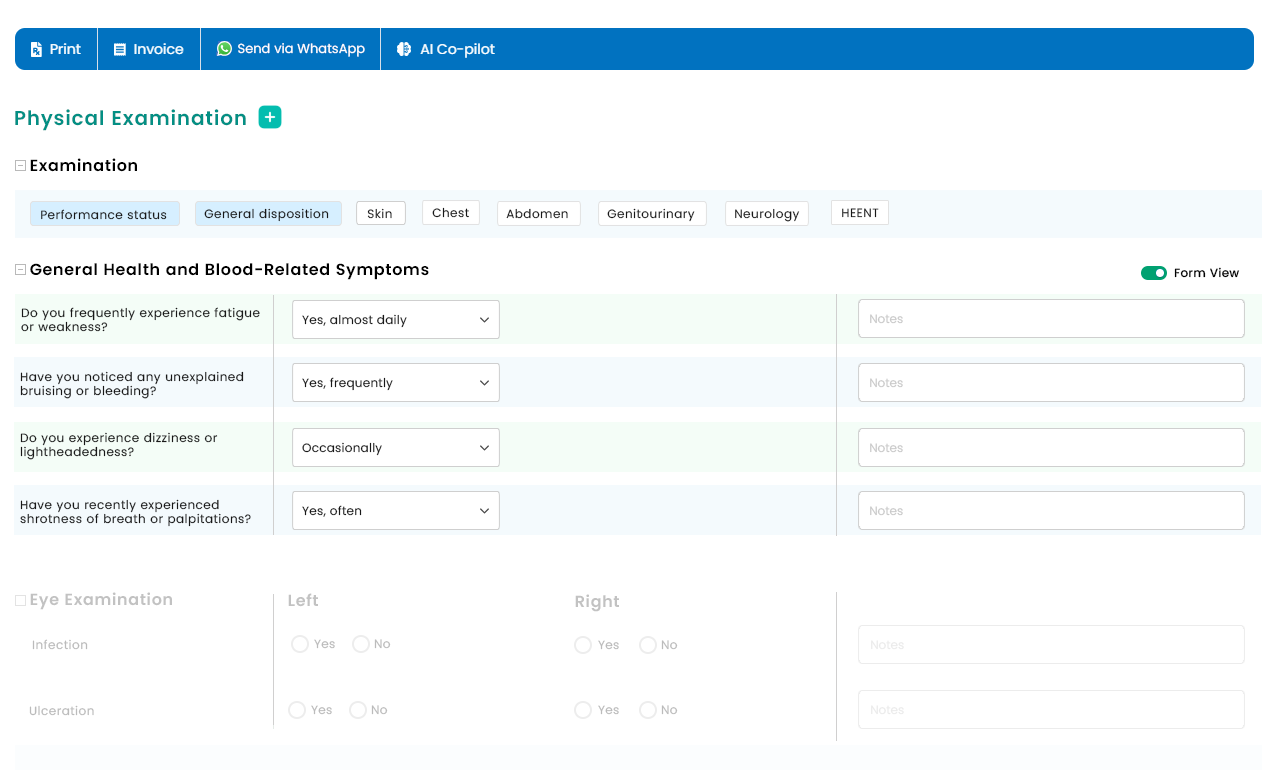Open the fatigue or weakness dropdown

tap(395, 320)
